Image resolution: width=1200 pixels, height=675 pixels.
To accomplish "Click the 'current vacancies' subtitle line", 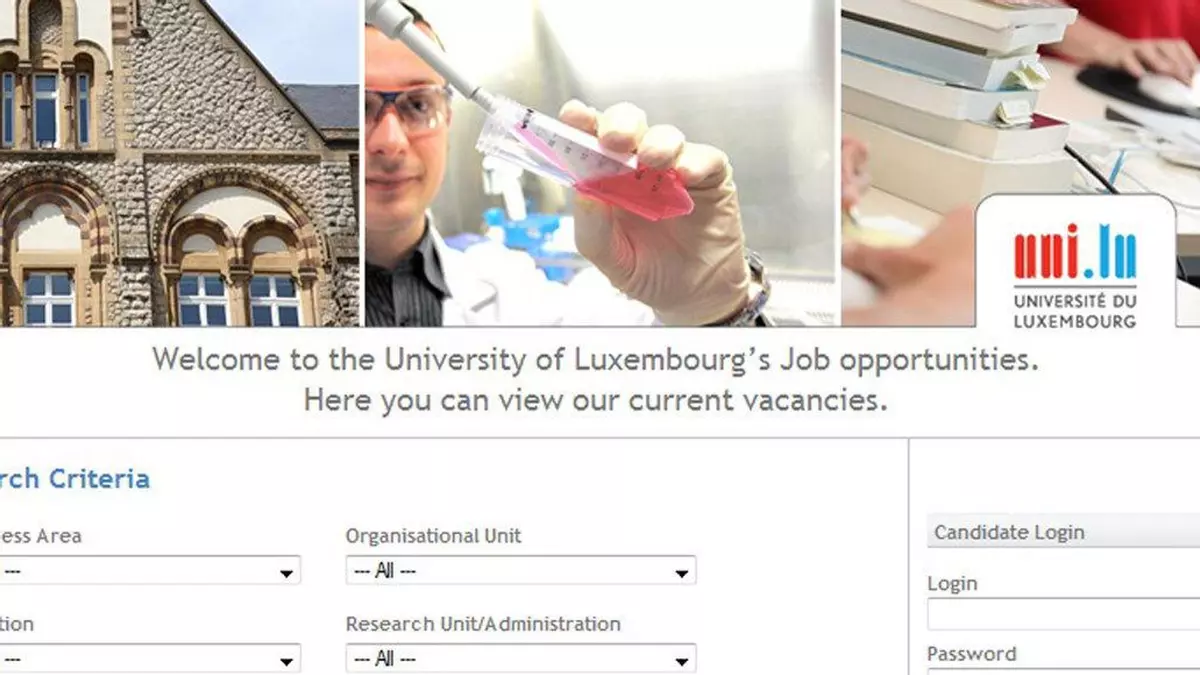I will pos(595,402).
